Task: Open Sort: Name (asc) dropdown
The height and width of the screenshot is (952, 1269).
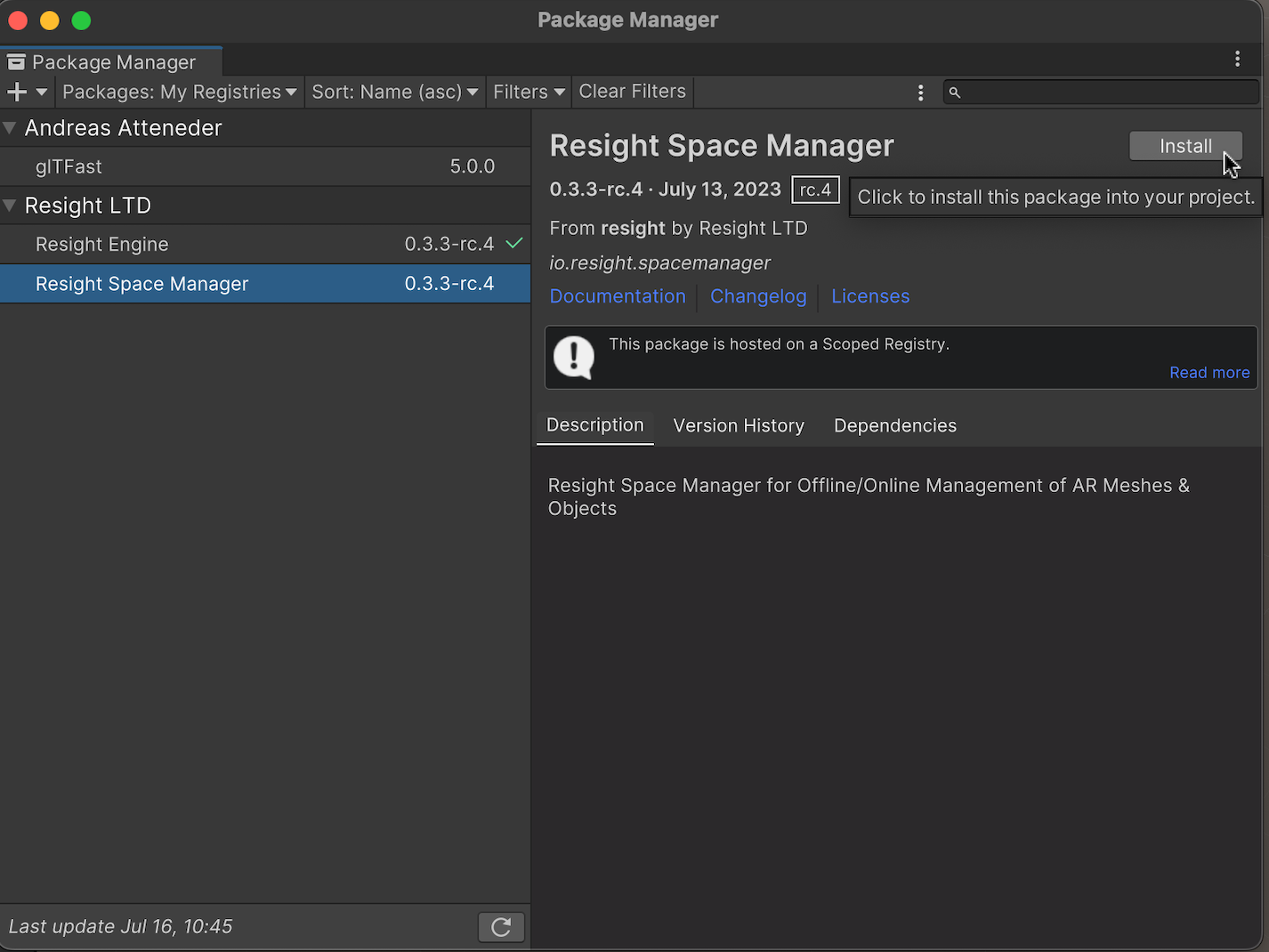Action: click(x=395, y=92)
